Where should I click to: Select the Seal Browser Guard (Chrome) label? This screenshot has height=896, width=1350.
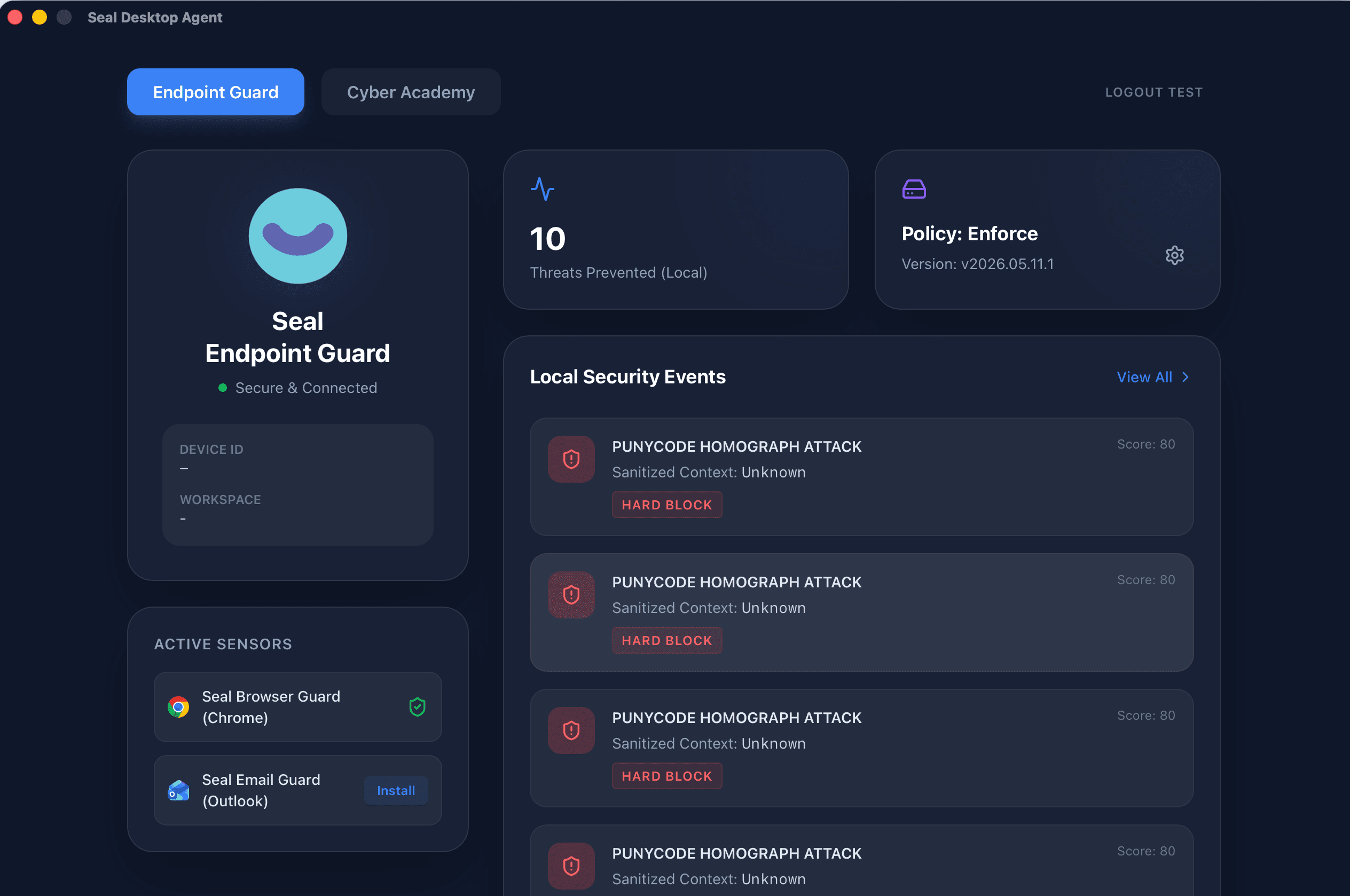[271, 707]
